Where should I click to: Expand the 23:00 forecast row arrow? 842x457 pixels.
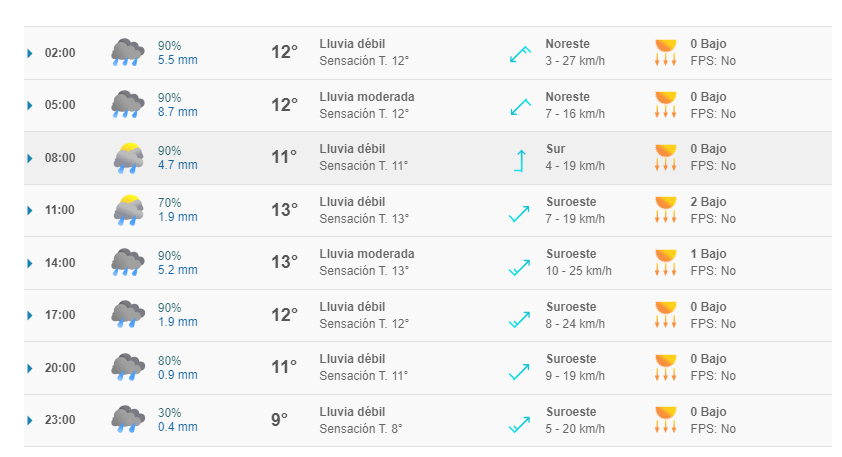(30, 420)
